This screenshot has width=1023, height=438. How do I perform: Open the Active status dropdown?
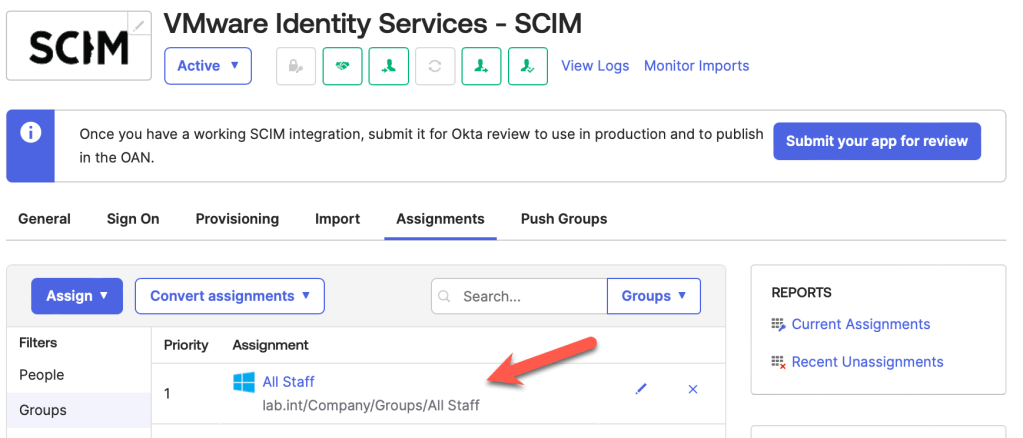(x=208, y=66)
